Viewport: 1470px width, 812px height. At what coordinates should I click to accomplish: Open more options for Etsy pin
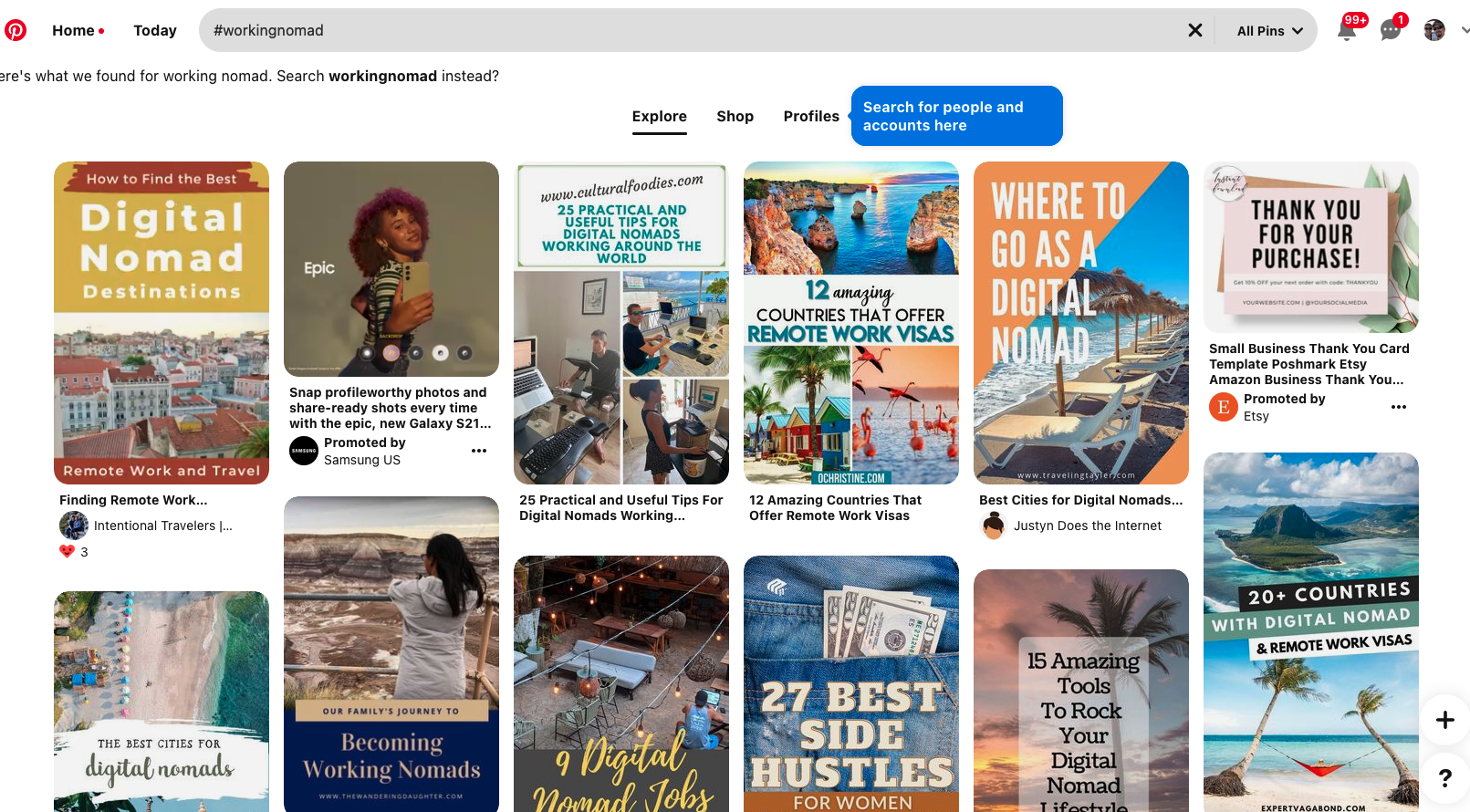coord(1399,407)
